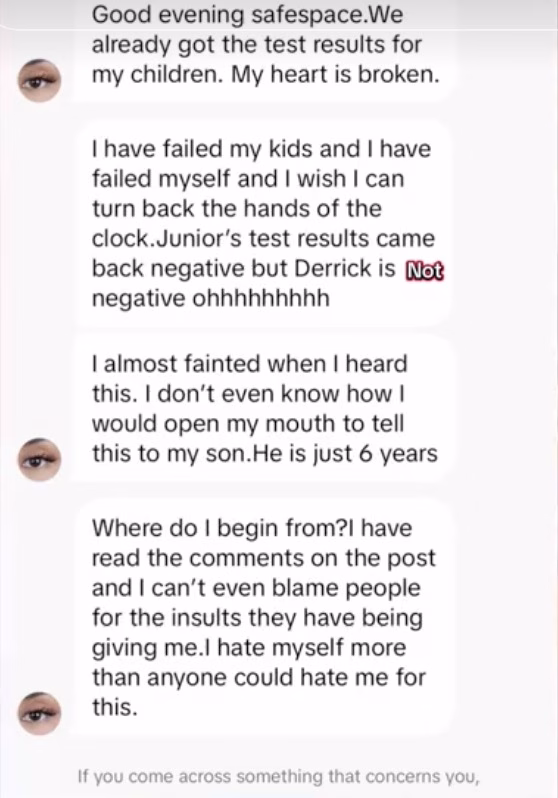The width and height of the screenshot is (558, 798).
Task: Click the "If you come across something" notice
Action: click(x=278, y=777)
